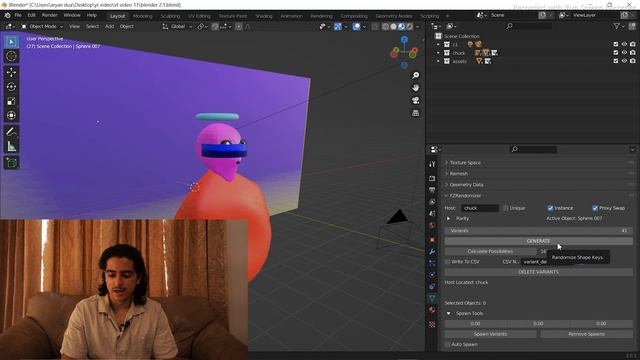Toggle camera view icon in viewport
This screenshot has height=360, width=640.
point(416,100)
